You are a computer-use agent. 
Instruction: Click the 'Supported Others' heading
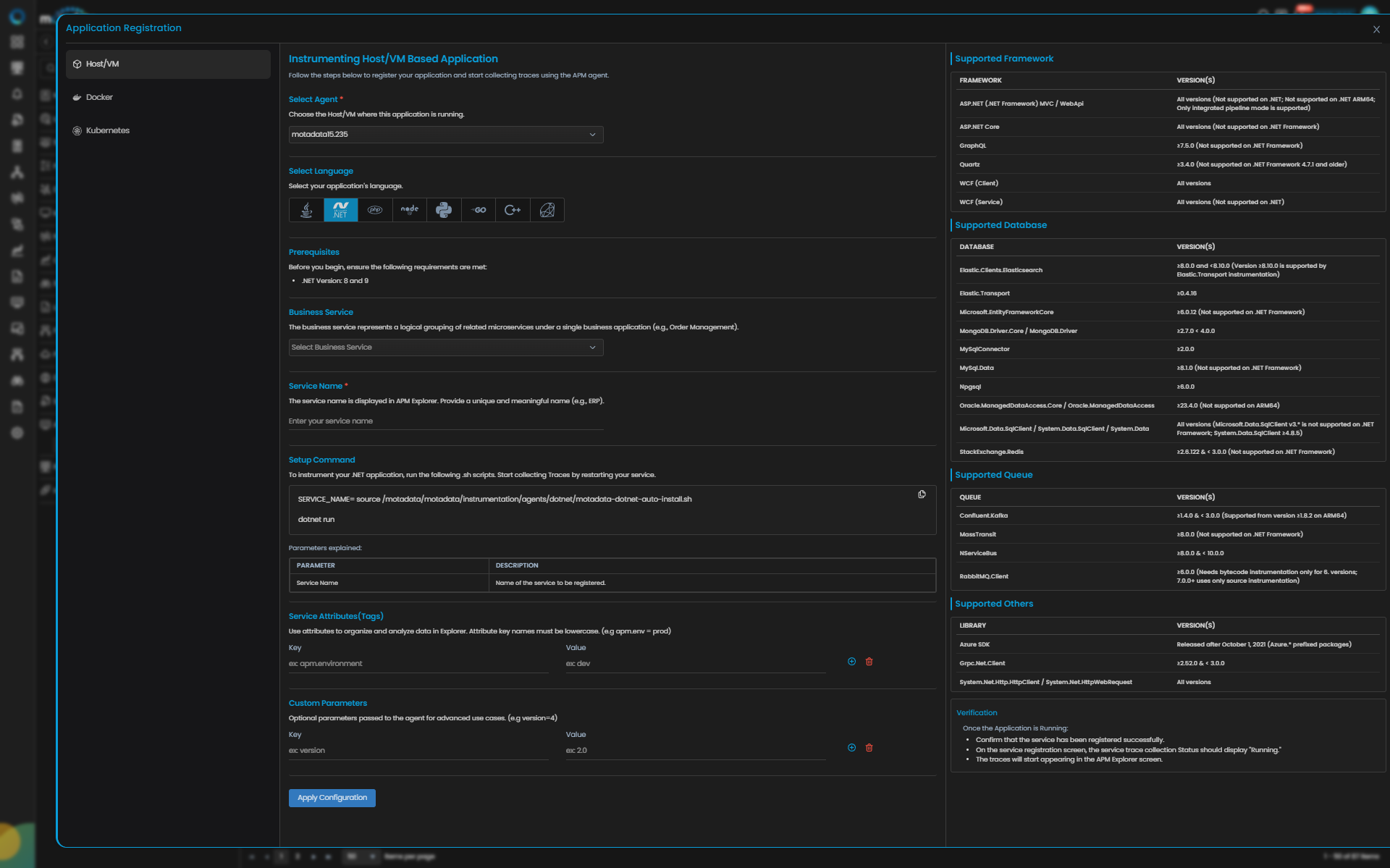(994, 604)
